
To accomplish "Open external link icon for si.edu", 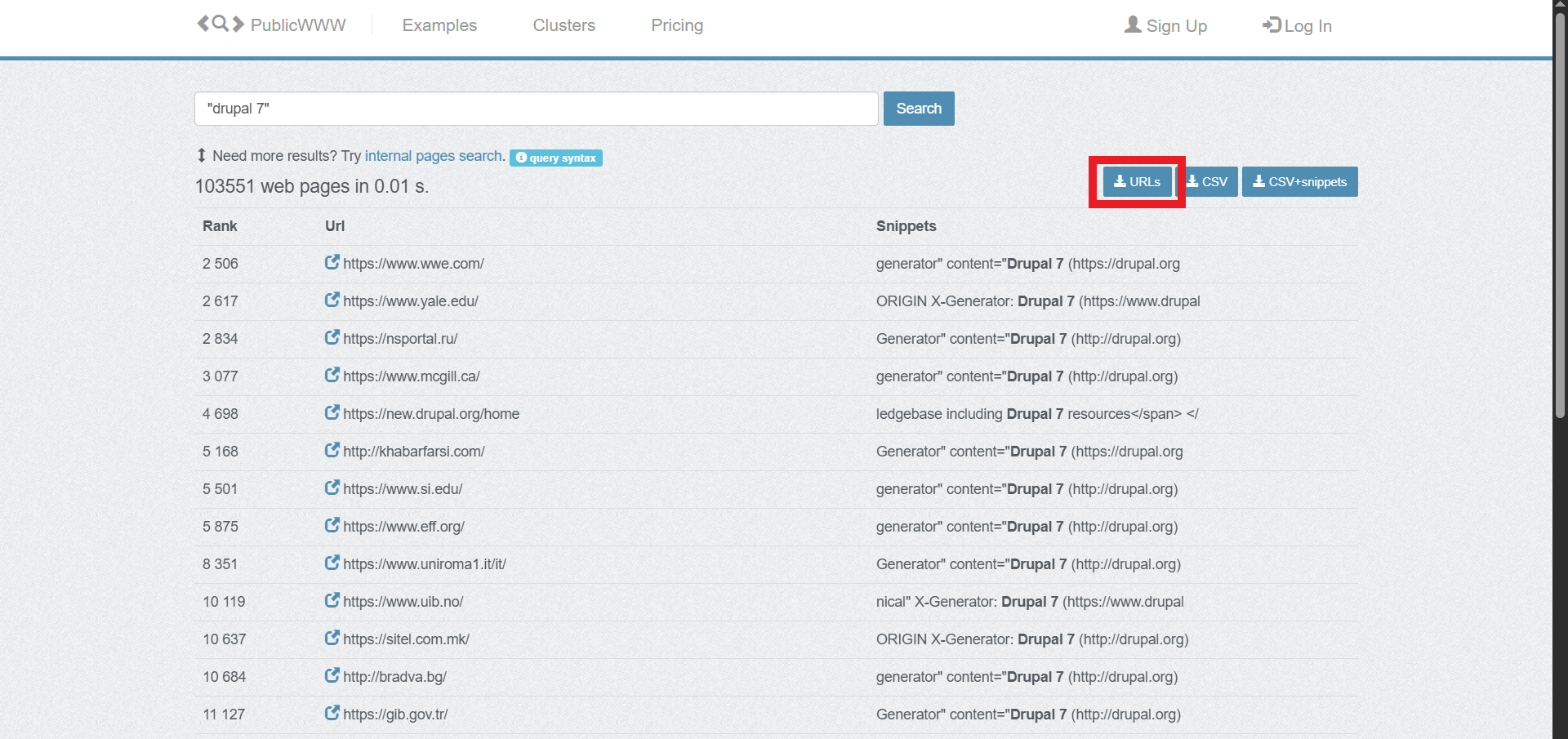I will pyautogui.click(x=332, y=487).
